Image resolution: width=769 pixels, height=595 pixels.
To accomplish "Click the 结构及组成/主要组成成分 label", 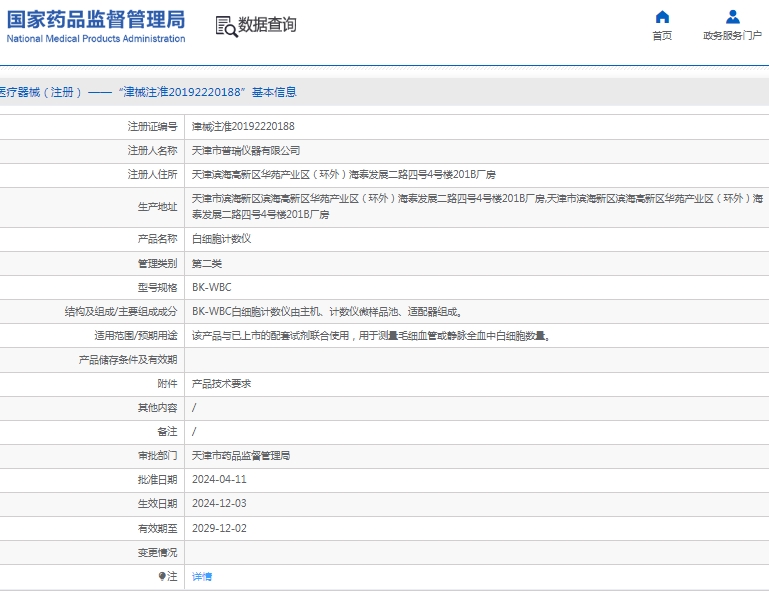I will pos(121,311).
